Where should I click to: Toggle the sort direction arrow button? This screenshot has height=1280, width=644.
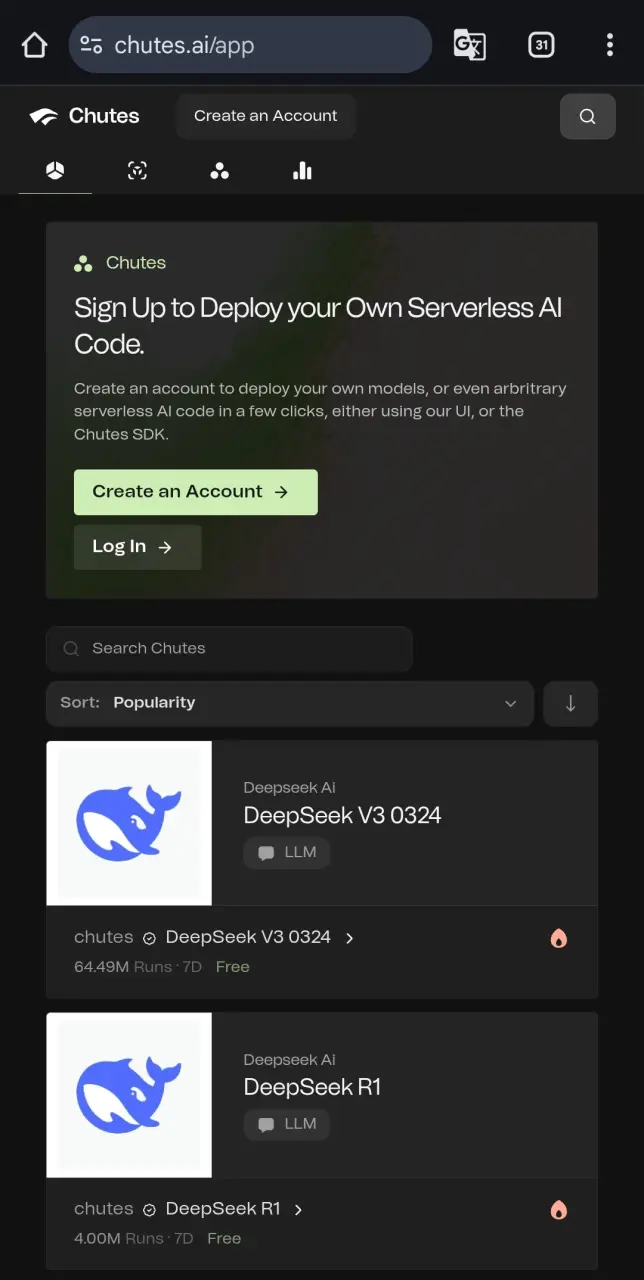(571, 703)
